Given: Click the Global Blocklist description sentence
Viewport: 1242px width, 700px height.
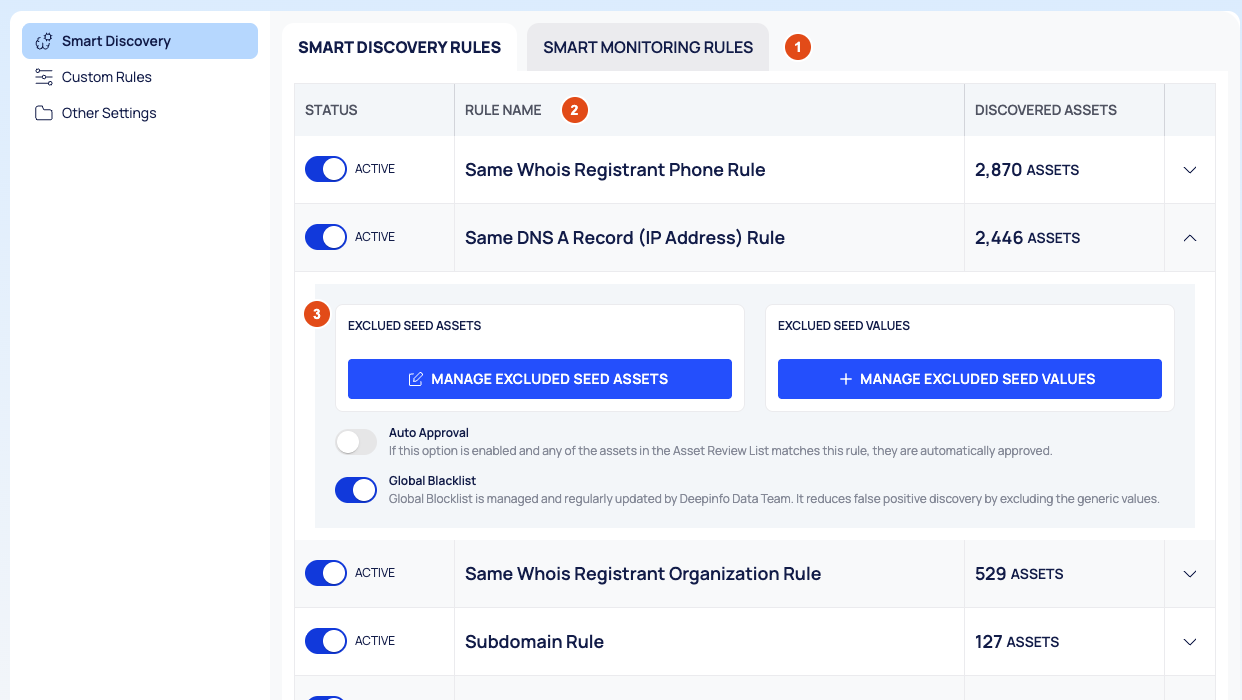Looking at the screenshot, I should click(x=774, y=499).
